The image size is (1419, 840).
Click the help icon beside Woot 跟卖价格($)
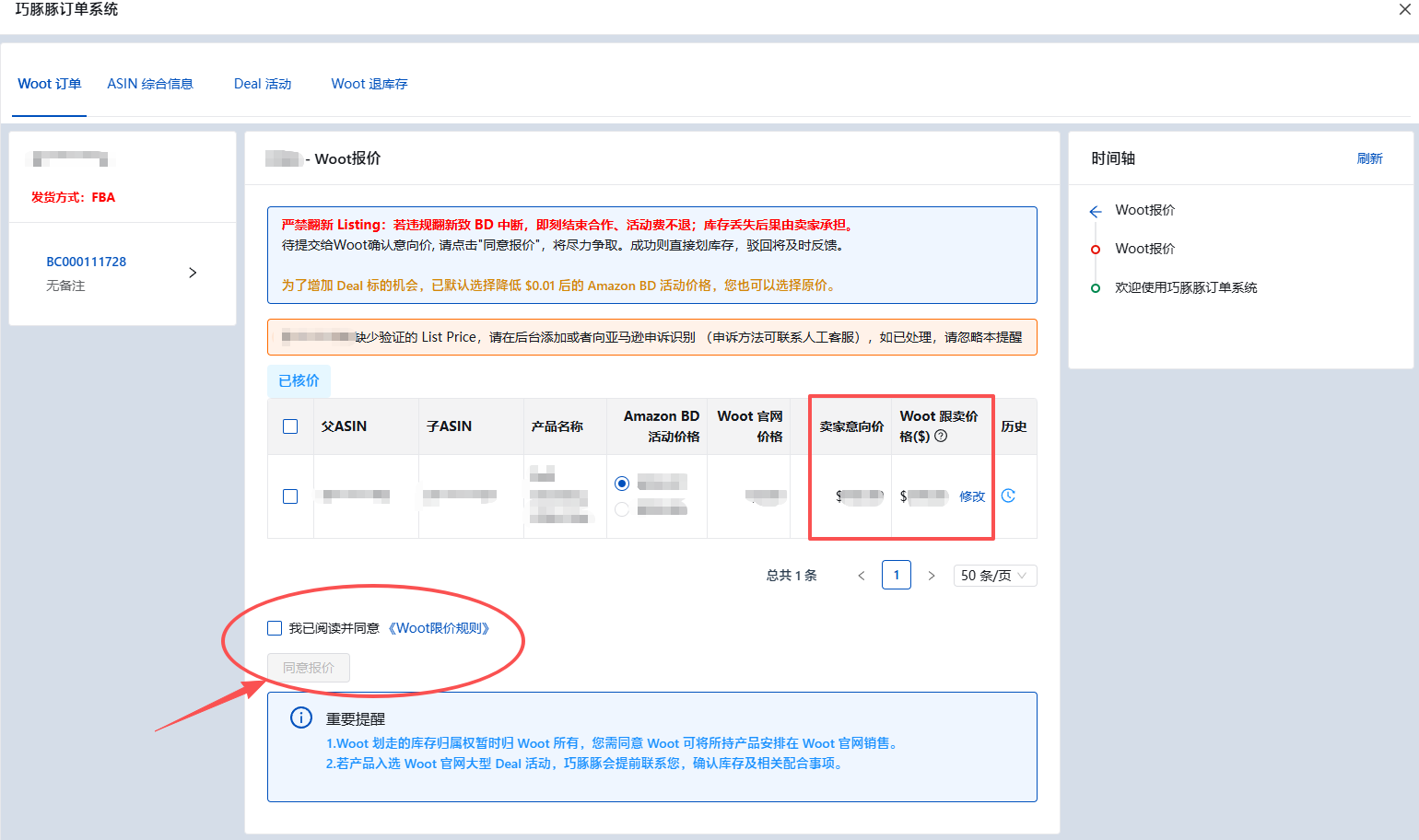(x=941, y=436)
